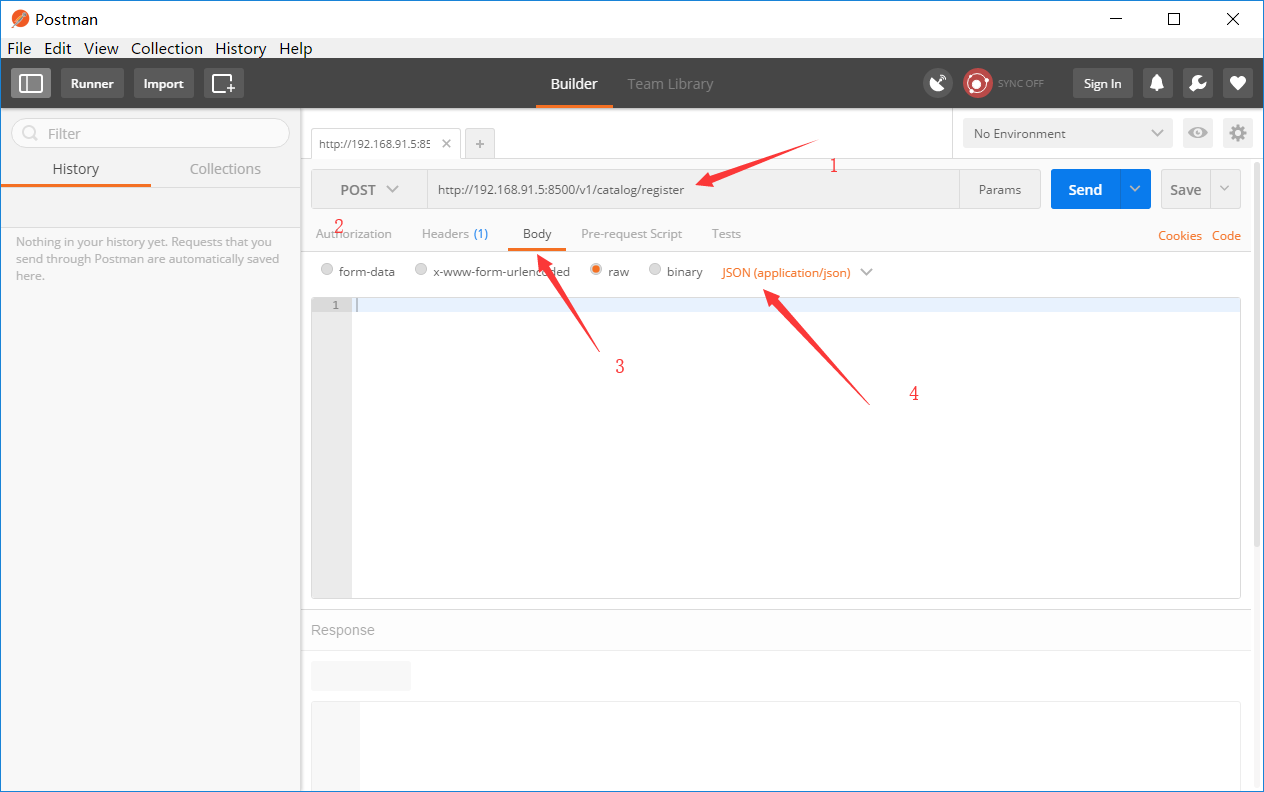Open the History menu
The height and width of the screenshot is (792, 1264).
click(241, 48)
